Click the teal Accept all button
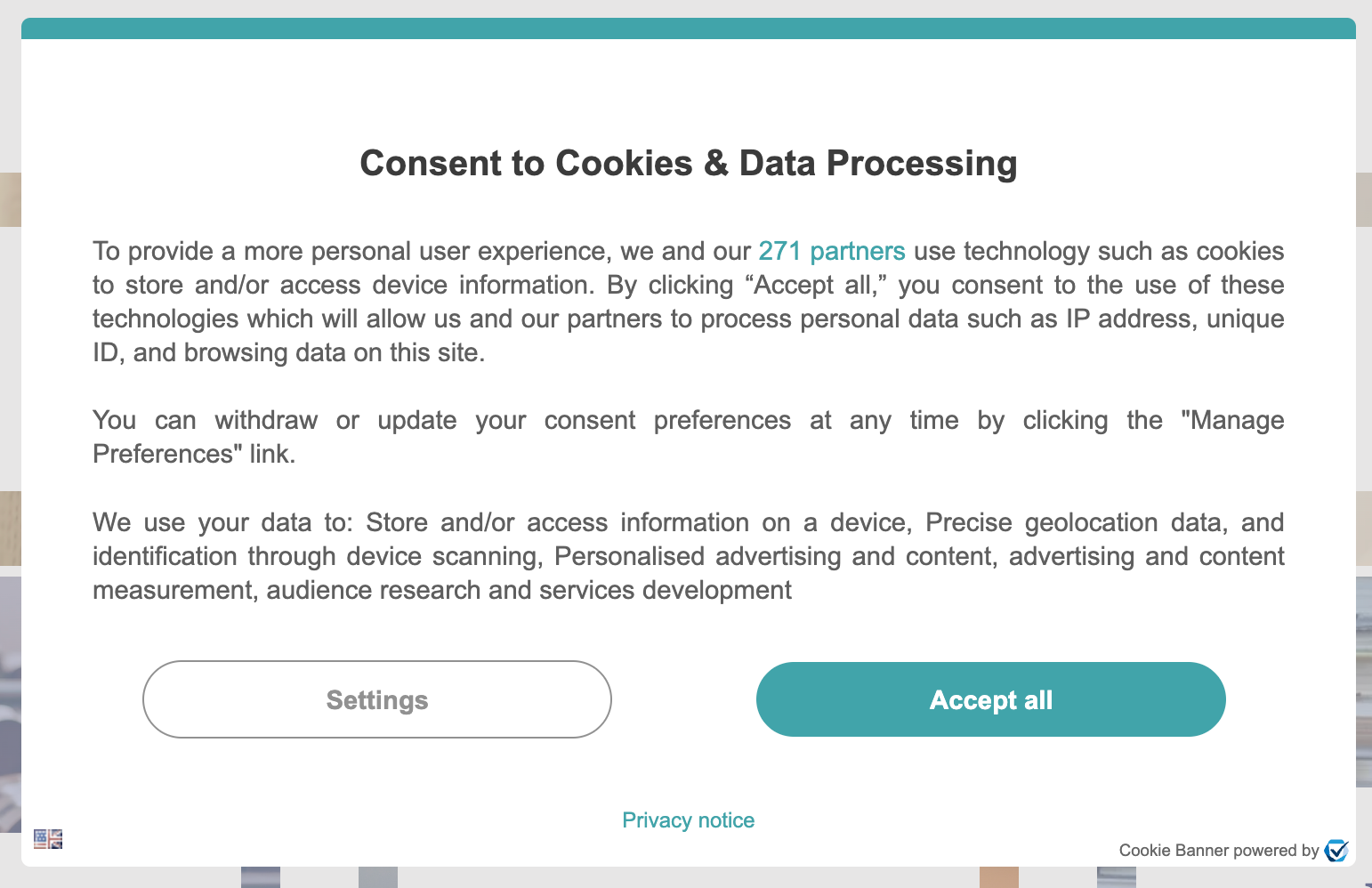 (990, 699)
